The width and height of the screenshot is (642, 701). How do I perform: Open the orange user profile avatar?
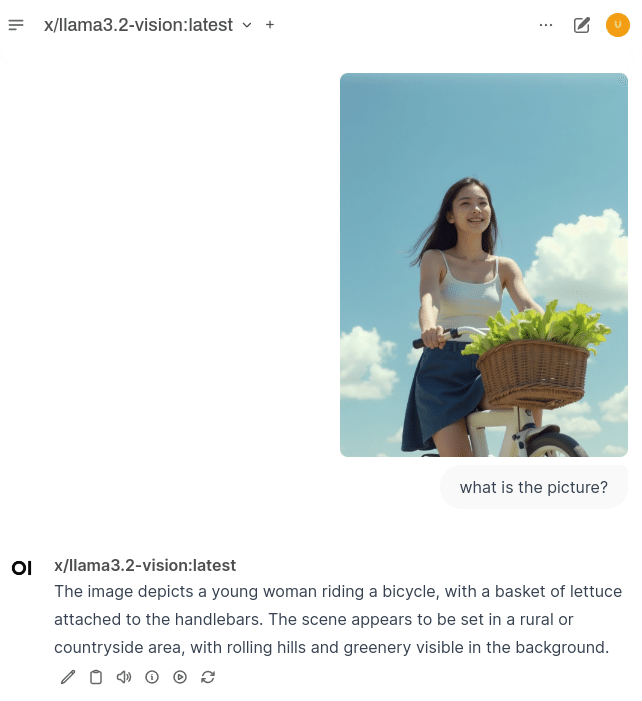[617, 25]
